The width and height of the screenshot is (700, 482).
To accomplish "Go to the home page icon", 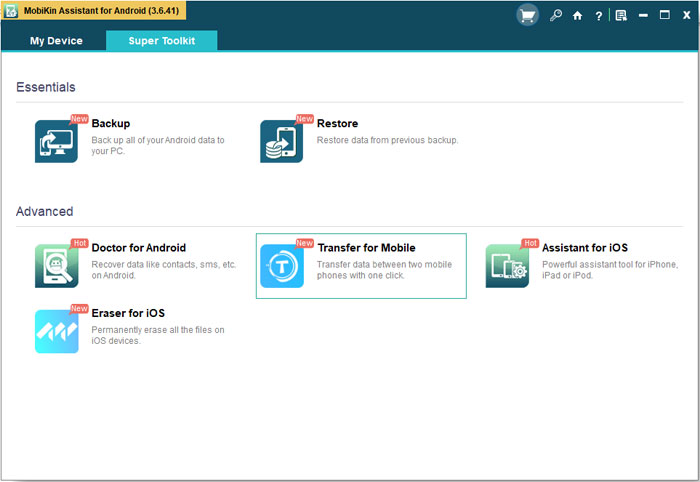I will tap(577, 16).
